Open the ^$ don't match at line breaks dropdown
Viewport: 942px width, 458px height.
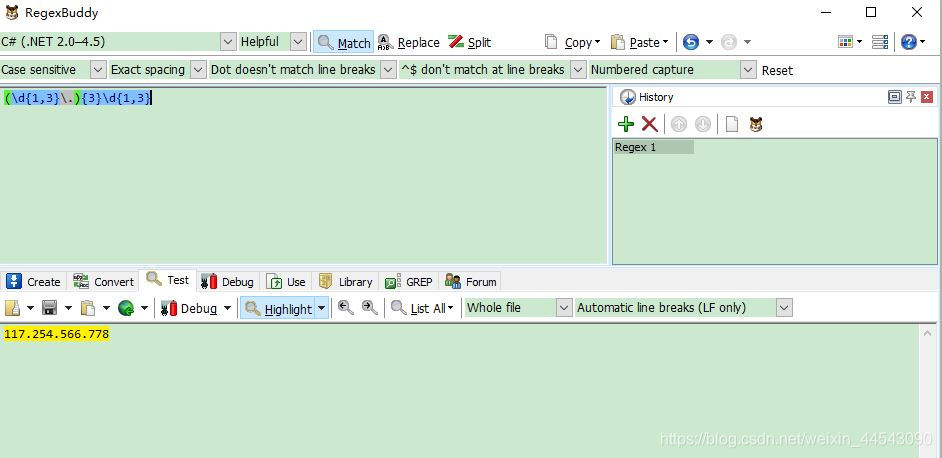pyautogui.click(x=578, y=70)
